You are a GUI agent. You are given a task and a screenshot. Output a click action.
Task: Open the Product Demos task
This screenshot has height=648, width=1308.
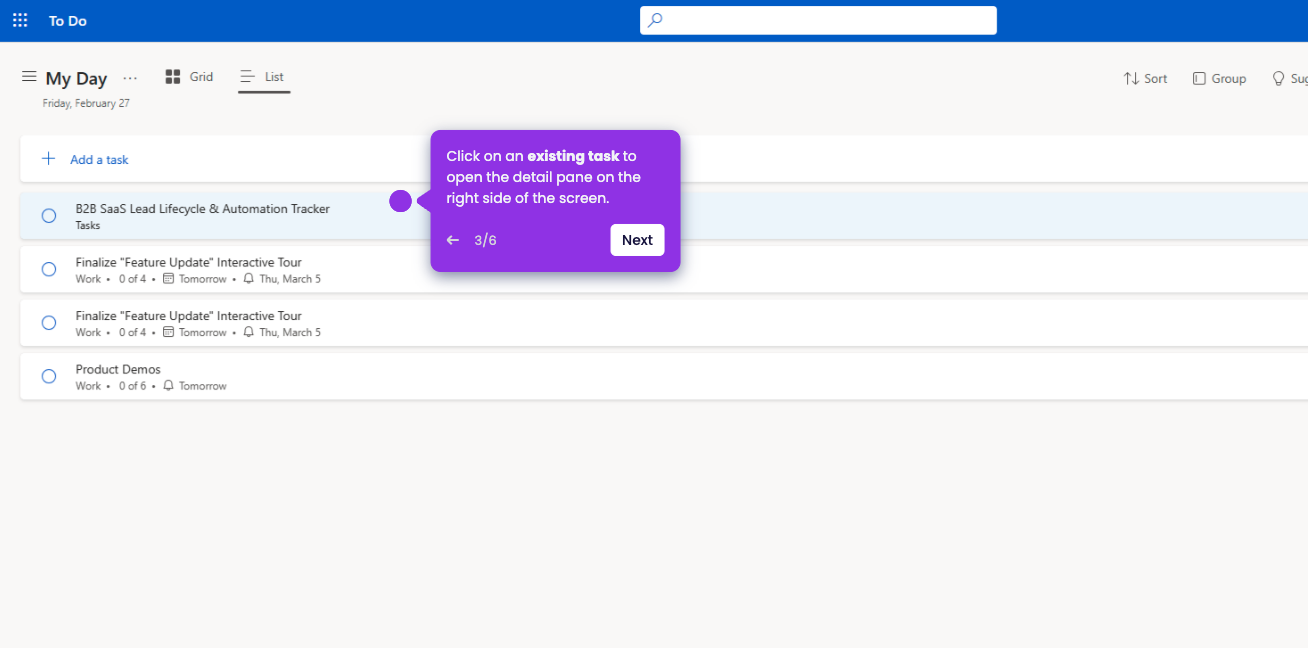pyautogui.click(x=664, y=376)
